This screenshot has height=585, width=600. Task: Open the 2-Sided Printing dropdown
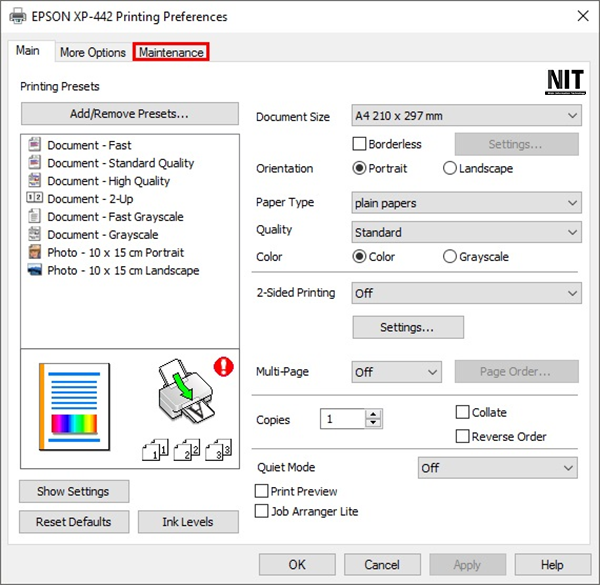pos(466,293)
